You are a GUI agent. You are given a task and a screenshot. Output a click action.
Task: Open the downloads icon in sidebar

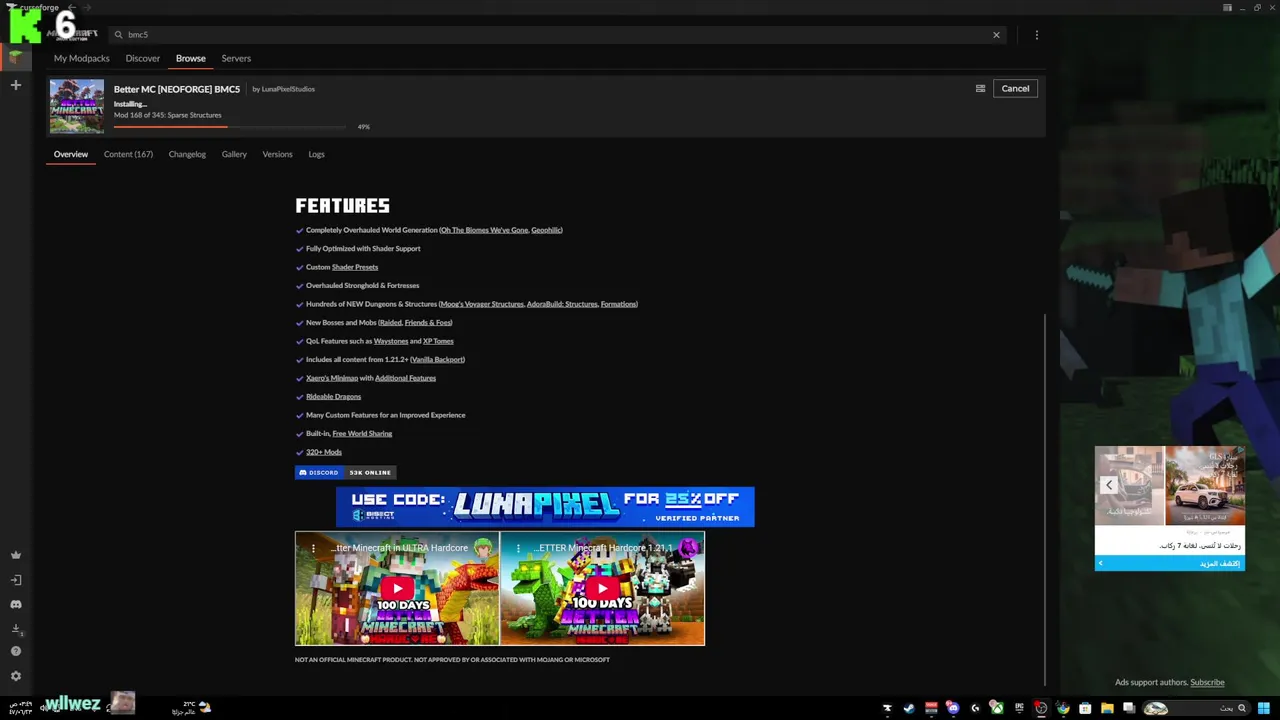pyautogui.click(x=15, y=629)
